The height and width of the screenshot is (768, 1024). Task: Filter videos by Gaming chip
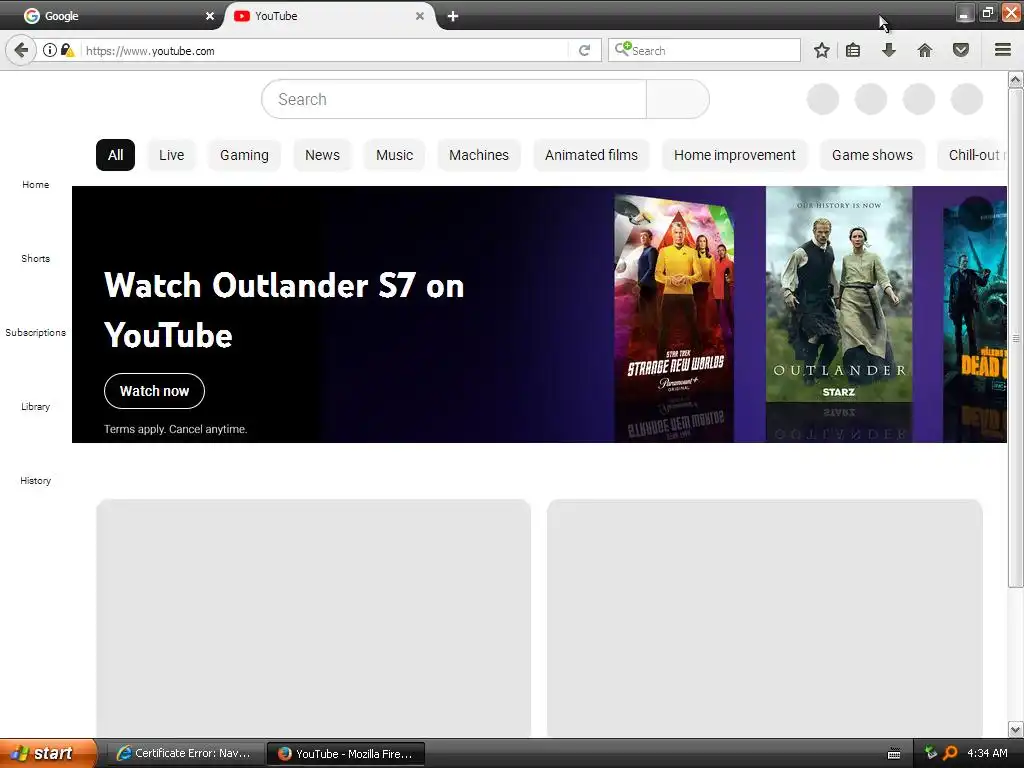click(244, 155)
